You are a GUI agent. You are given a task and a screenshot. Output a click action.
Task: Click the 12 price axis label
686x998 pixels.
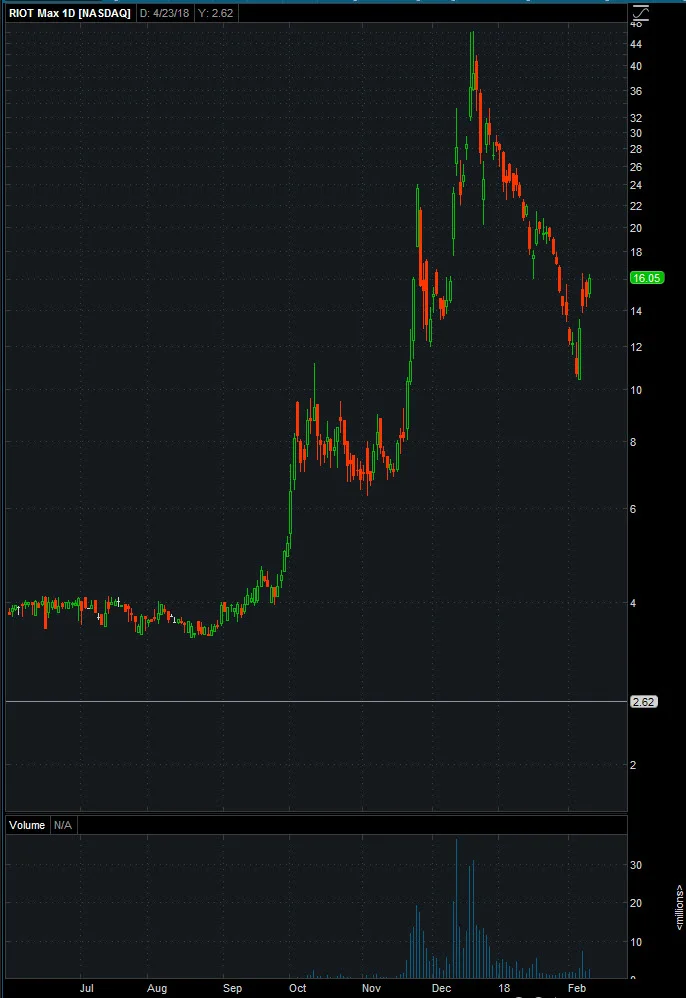click(x=636, y=348)
